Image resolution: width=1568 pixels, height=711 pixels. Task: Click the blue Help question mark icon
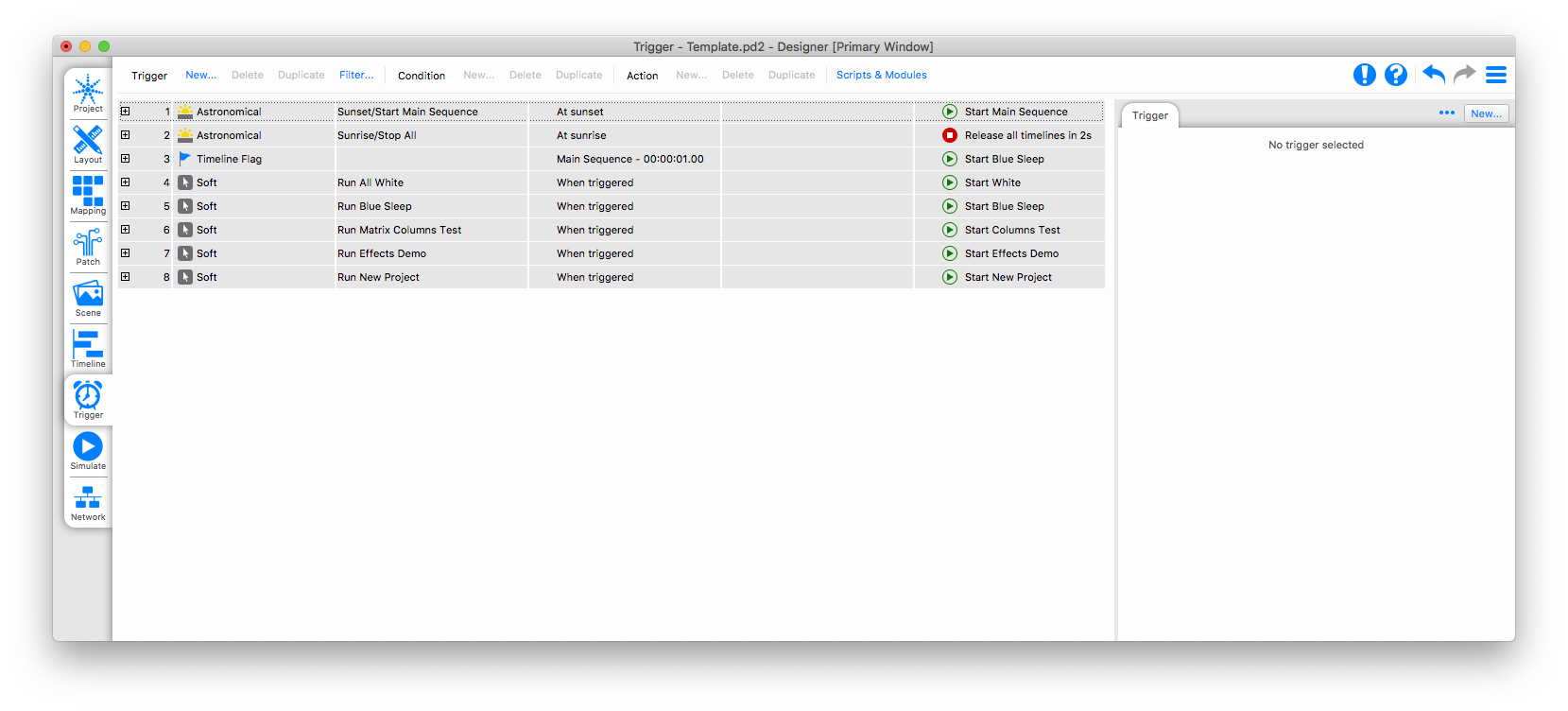(x=1395, y=75)
